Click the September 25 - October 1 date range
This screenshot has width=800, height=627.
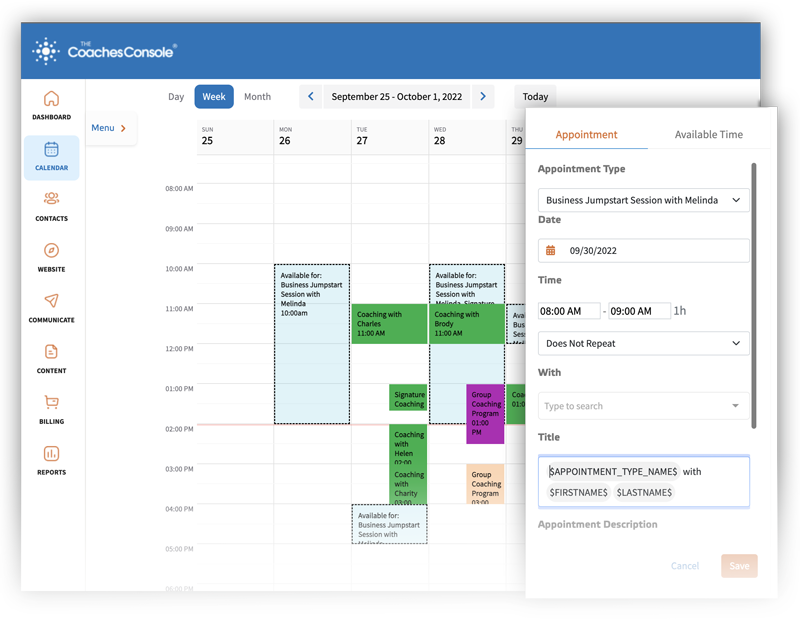point(396,96)
